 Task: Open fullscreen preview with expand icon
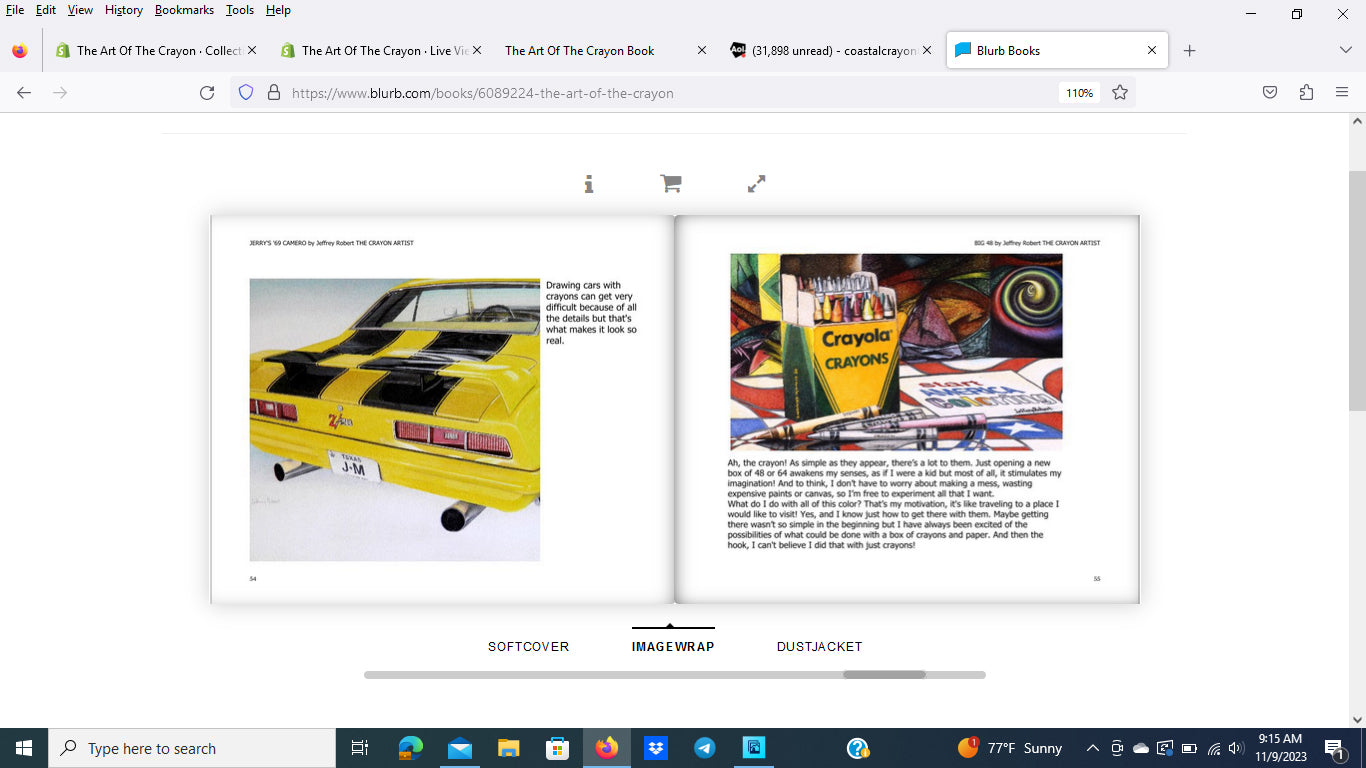[x=756, y=184]
